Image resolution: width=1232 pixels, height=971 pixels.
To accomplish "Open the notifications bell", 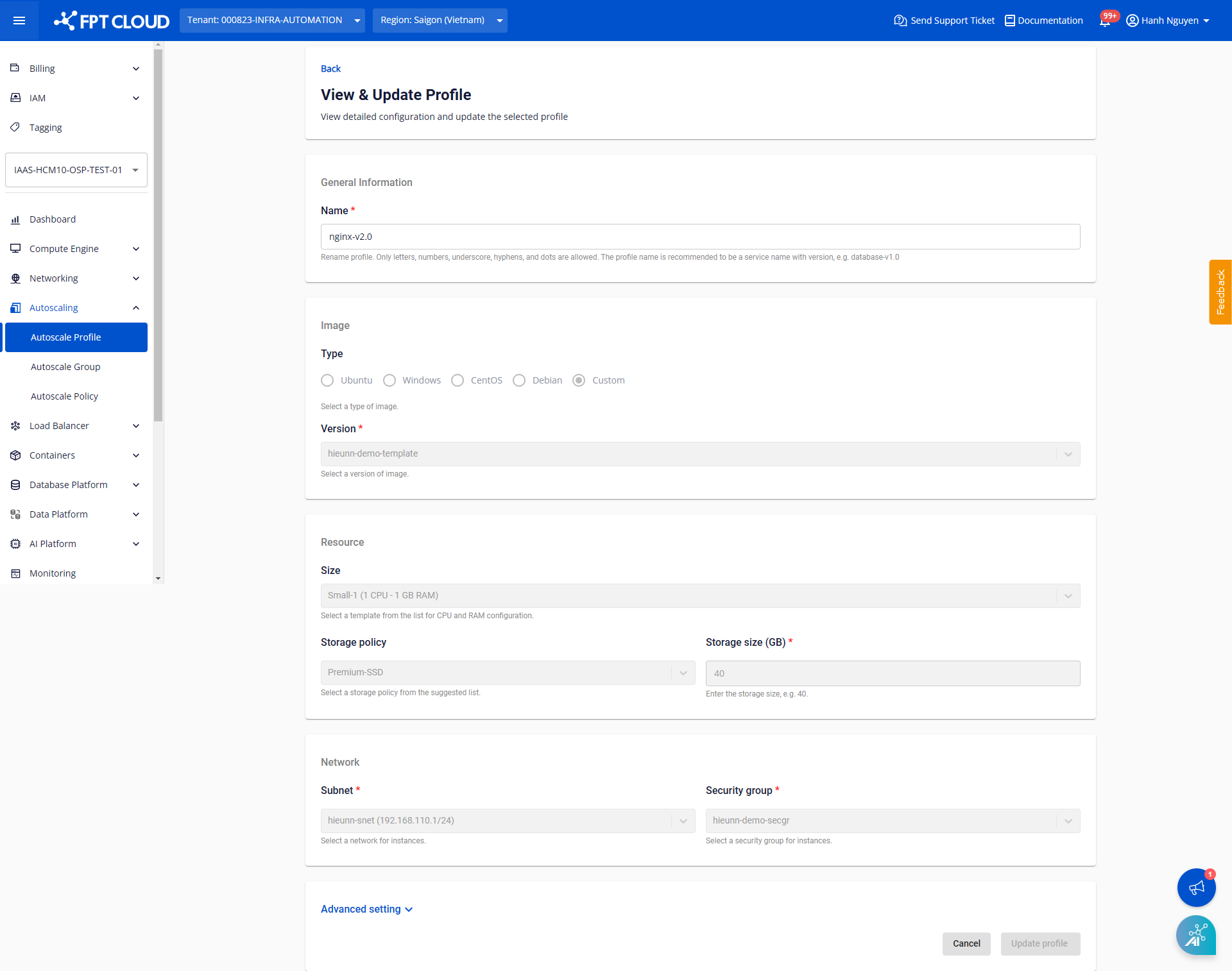I will [1105, 20].
